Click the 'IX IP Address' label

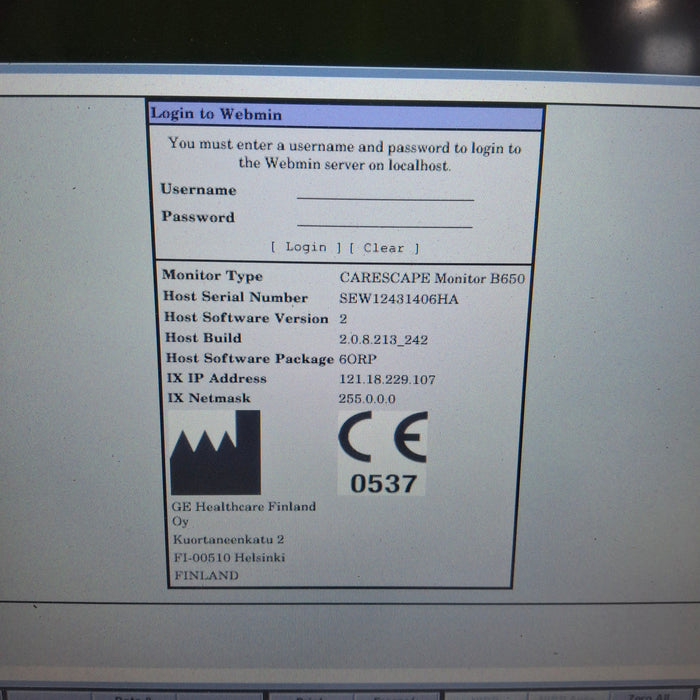[217, 378]
